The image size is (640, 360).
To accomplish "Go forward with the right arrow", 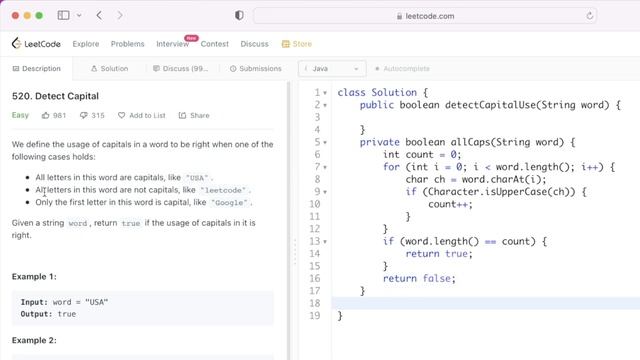I will [120, 16].
